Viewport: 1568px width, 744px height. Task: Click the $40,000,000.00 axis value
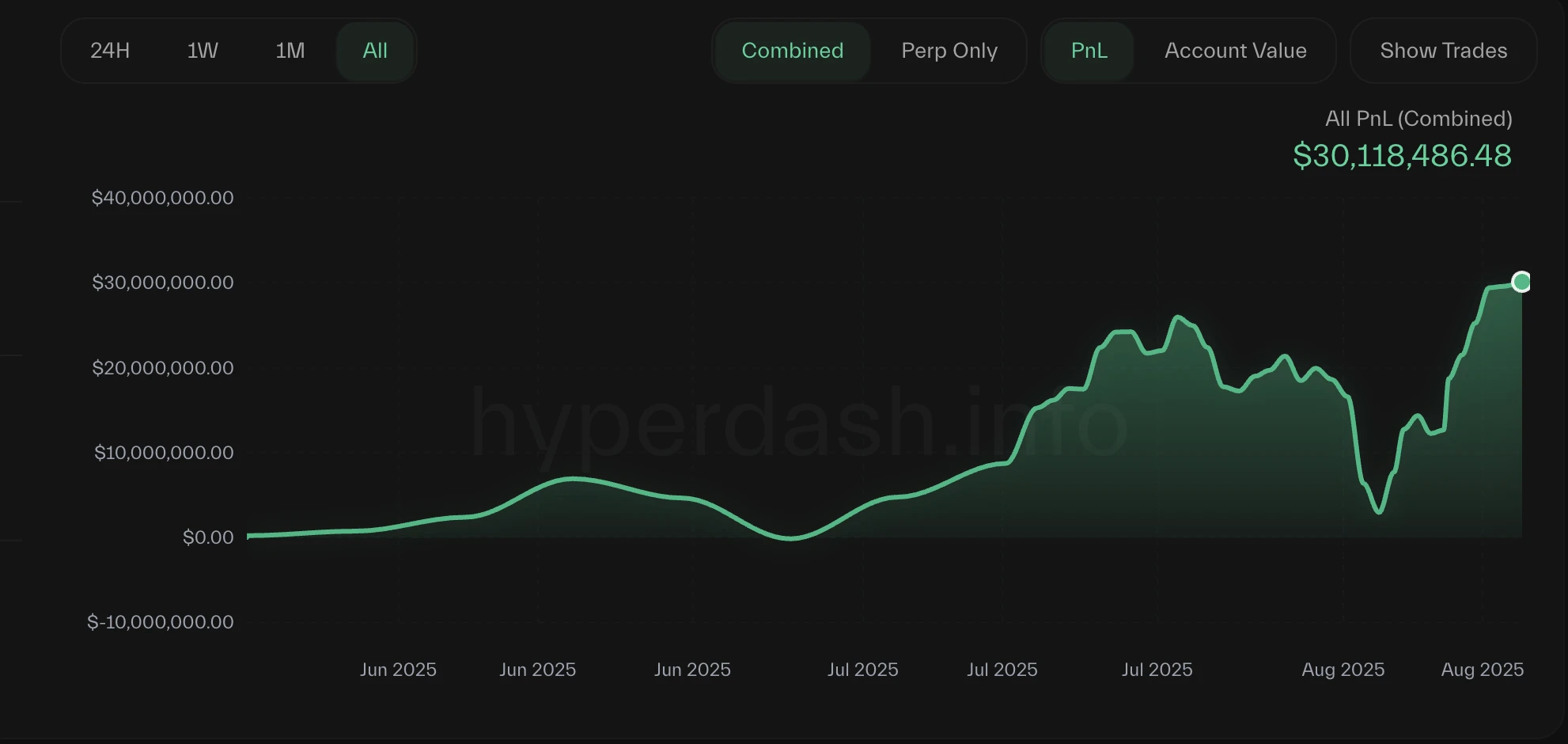pos(163,197)
